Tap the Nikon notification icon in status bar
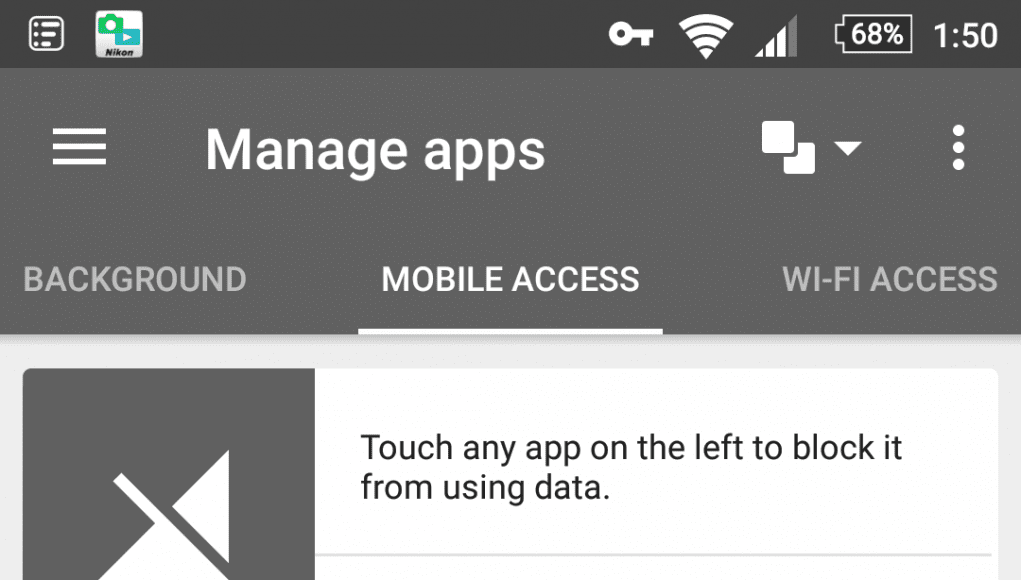The height and width of the screenshot is (580, 1021). [119, 34]
